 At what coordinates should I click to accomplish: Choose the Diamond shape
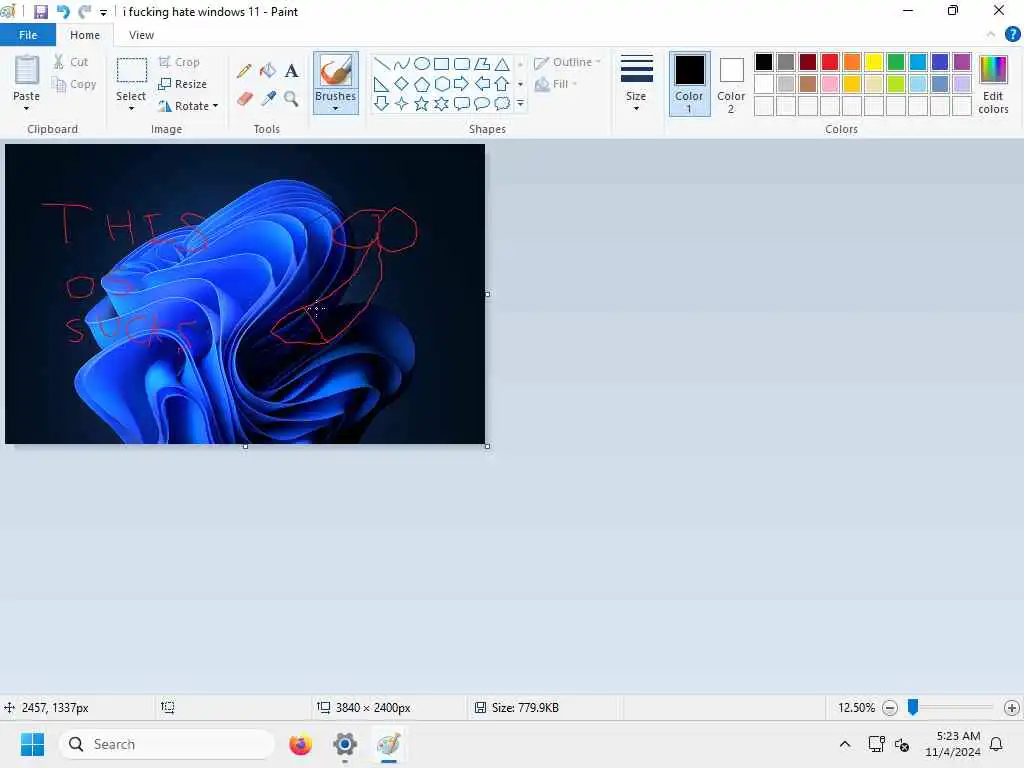pyautogui.click(x=402, y=84)
